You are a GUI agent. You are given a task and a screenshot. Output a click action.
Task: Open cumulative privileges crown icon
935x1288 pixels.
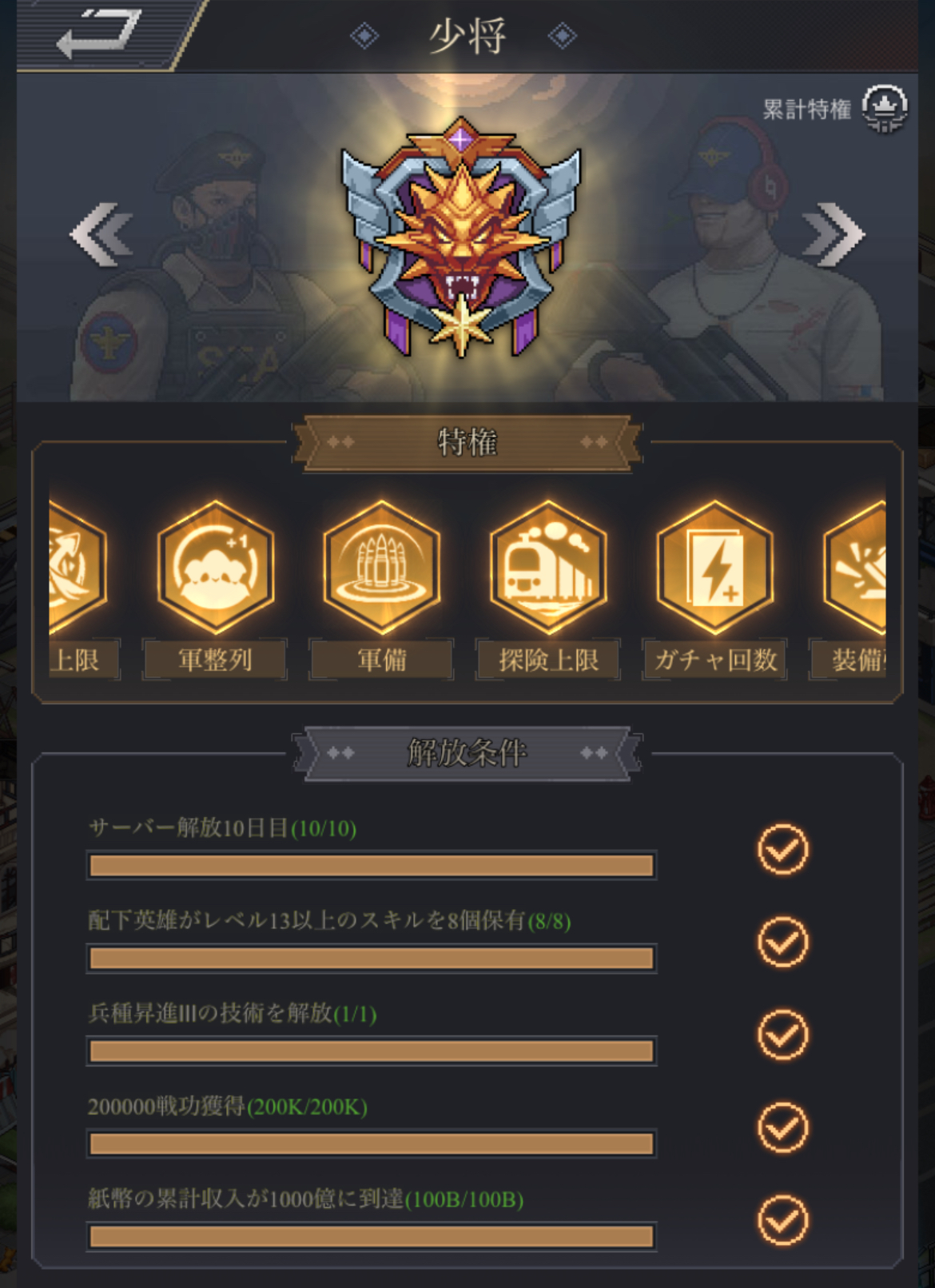pyautogui.click(x=885, y=108)
